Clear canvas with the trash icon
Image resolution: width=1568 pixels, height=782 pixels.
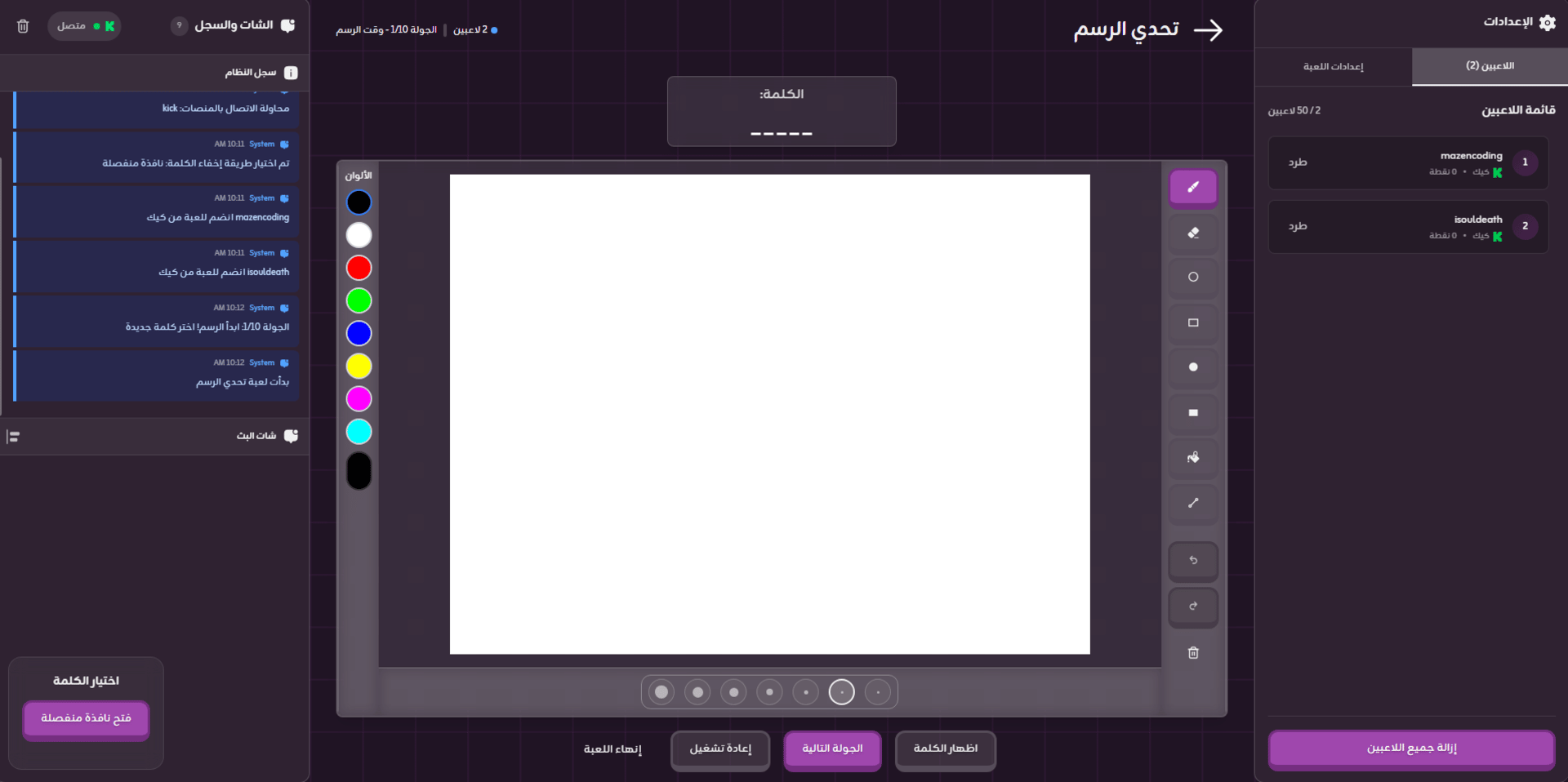coord(1193,653)
